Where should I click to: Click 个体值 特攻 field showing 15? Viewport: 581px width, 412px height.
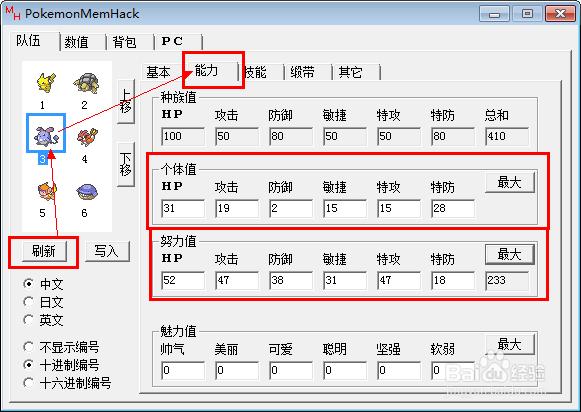click(x=399, y=208)
